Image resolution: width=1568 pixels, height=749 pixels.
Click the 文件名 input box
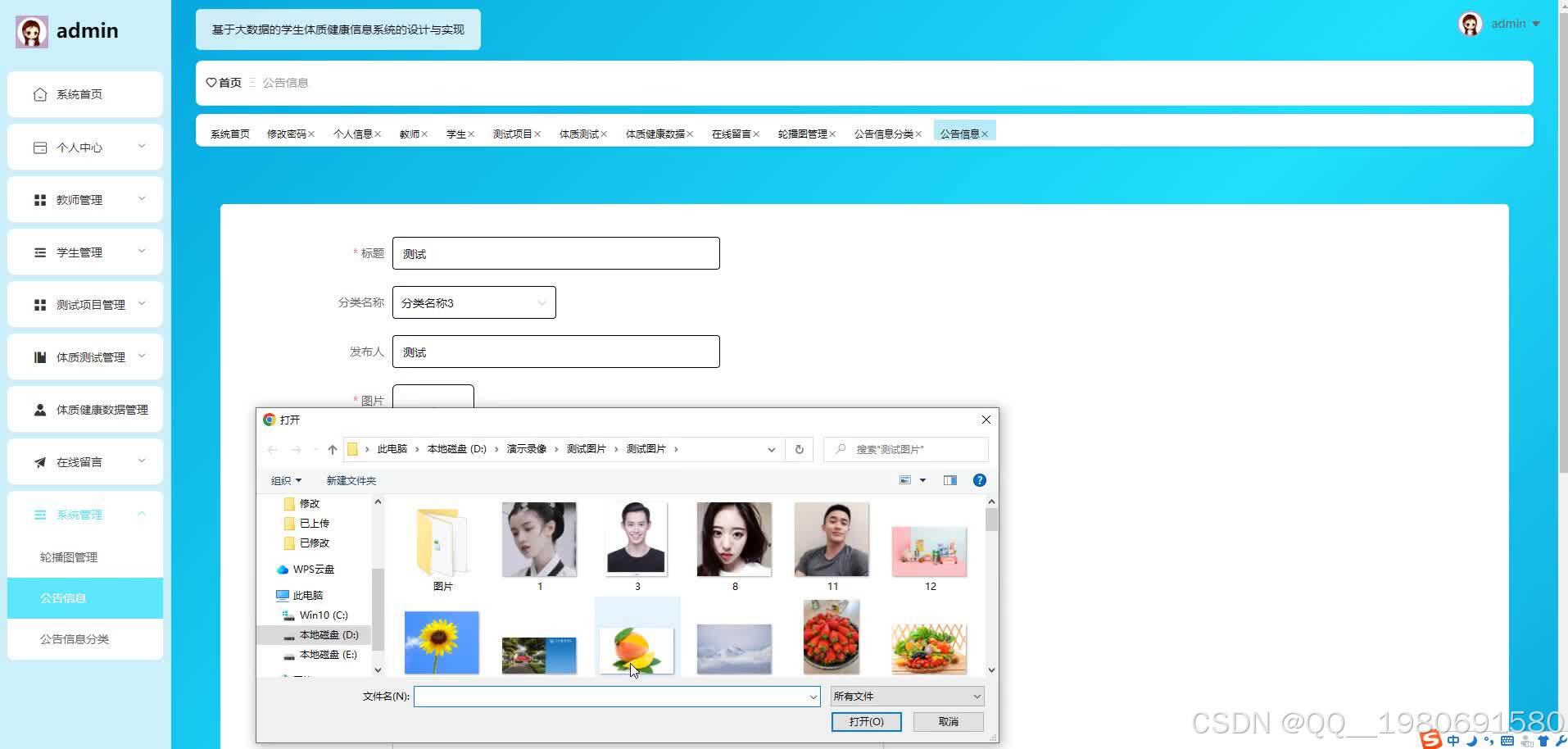616,697
